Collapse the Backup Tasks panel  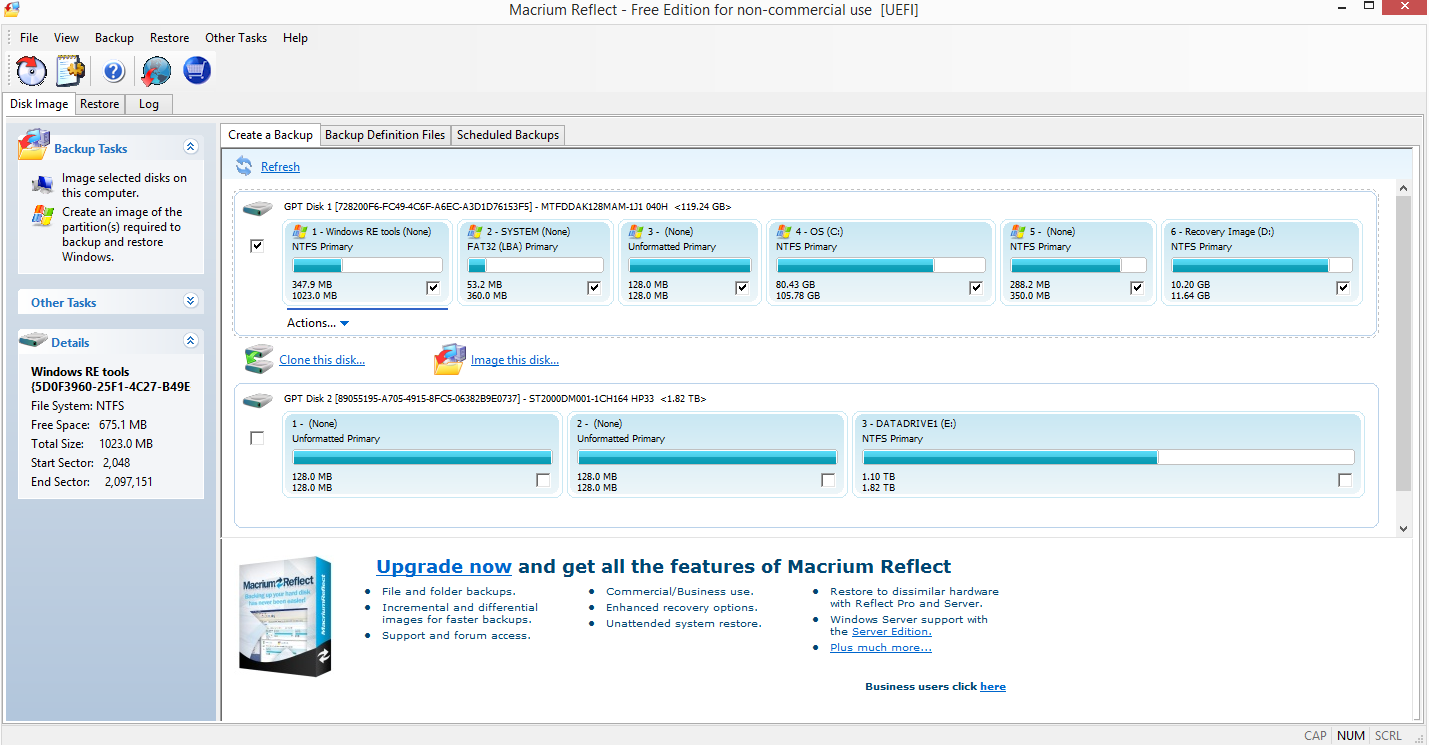click(191, 147)
